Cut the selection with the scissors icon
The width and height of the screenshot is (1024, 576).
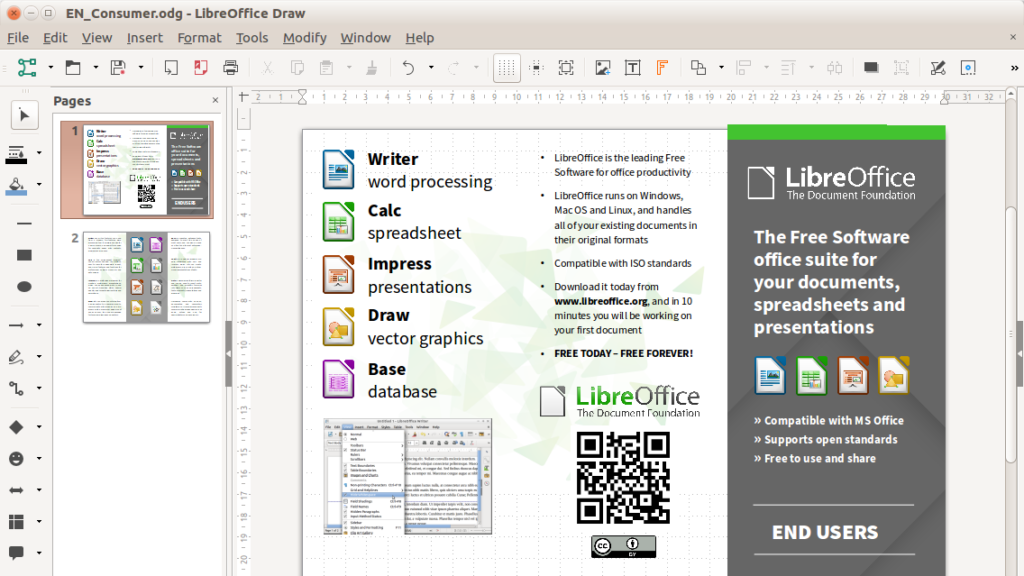coord(267,67)
